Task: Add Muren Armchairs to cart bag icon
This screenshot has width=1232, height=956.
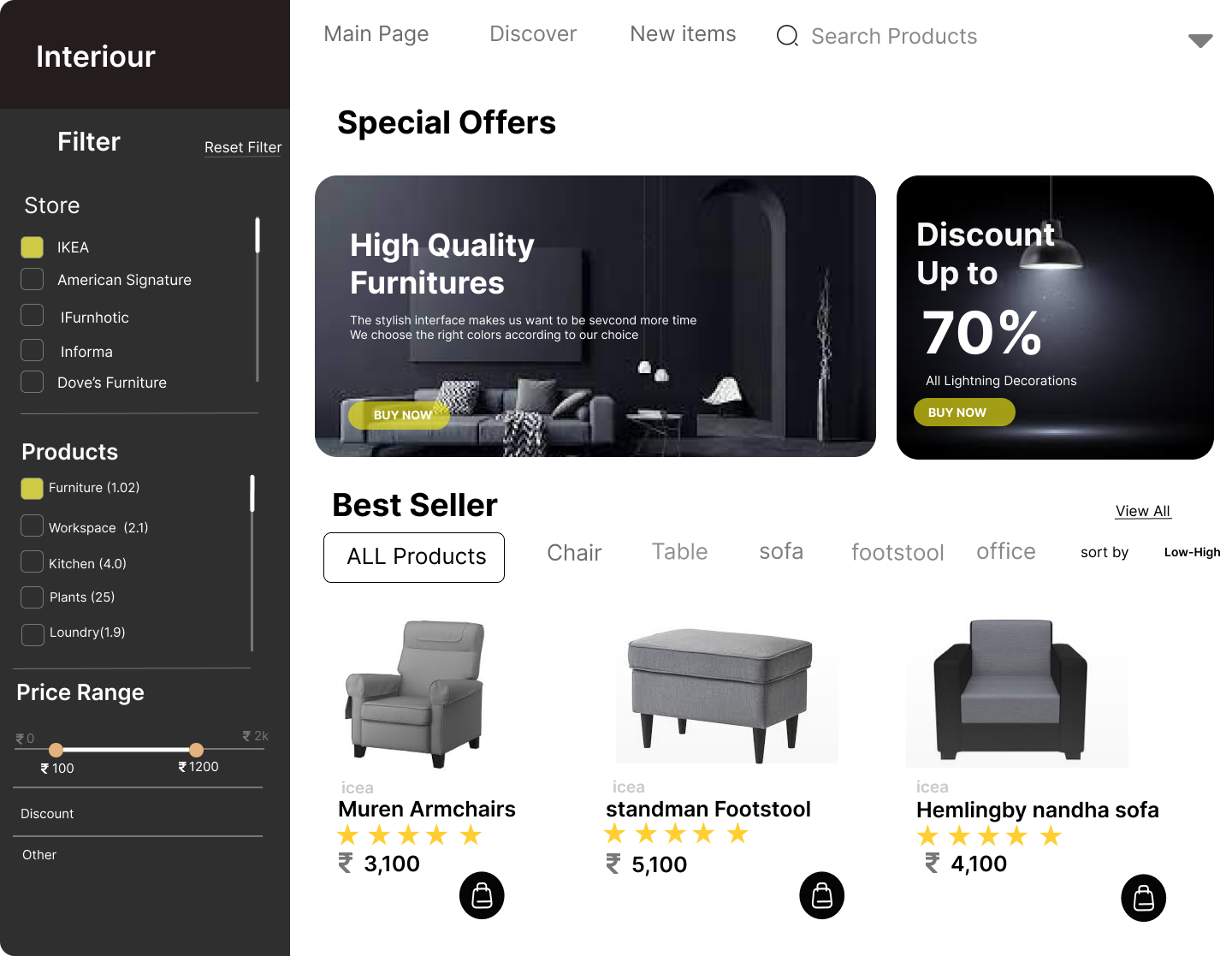Action: pos(482,895)
